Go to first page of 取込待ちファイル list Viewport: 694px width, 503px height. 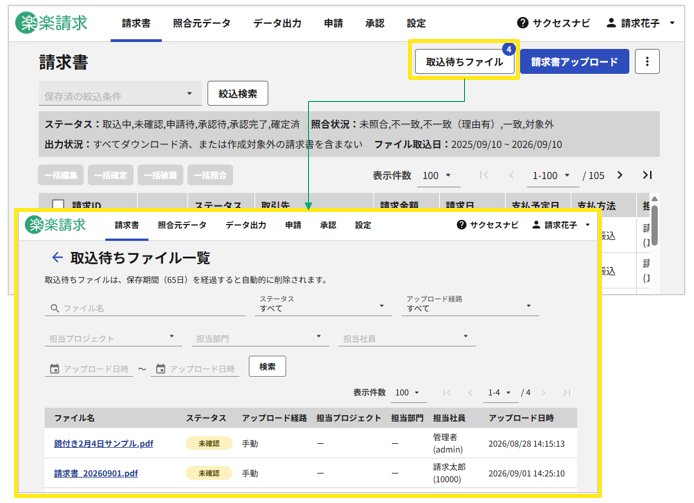click(x=447, y=392)
